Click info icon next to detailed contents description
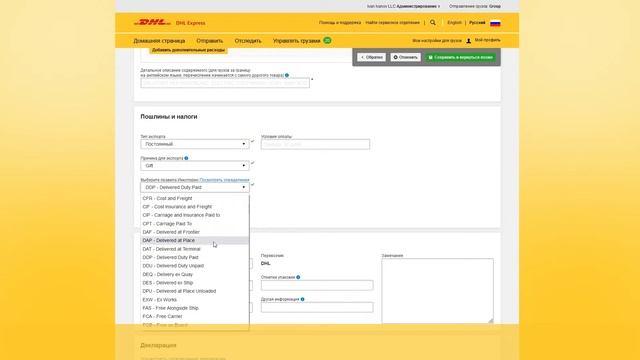Screen dimensions: 640x360 click(x=287, y=75)
